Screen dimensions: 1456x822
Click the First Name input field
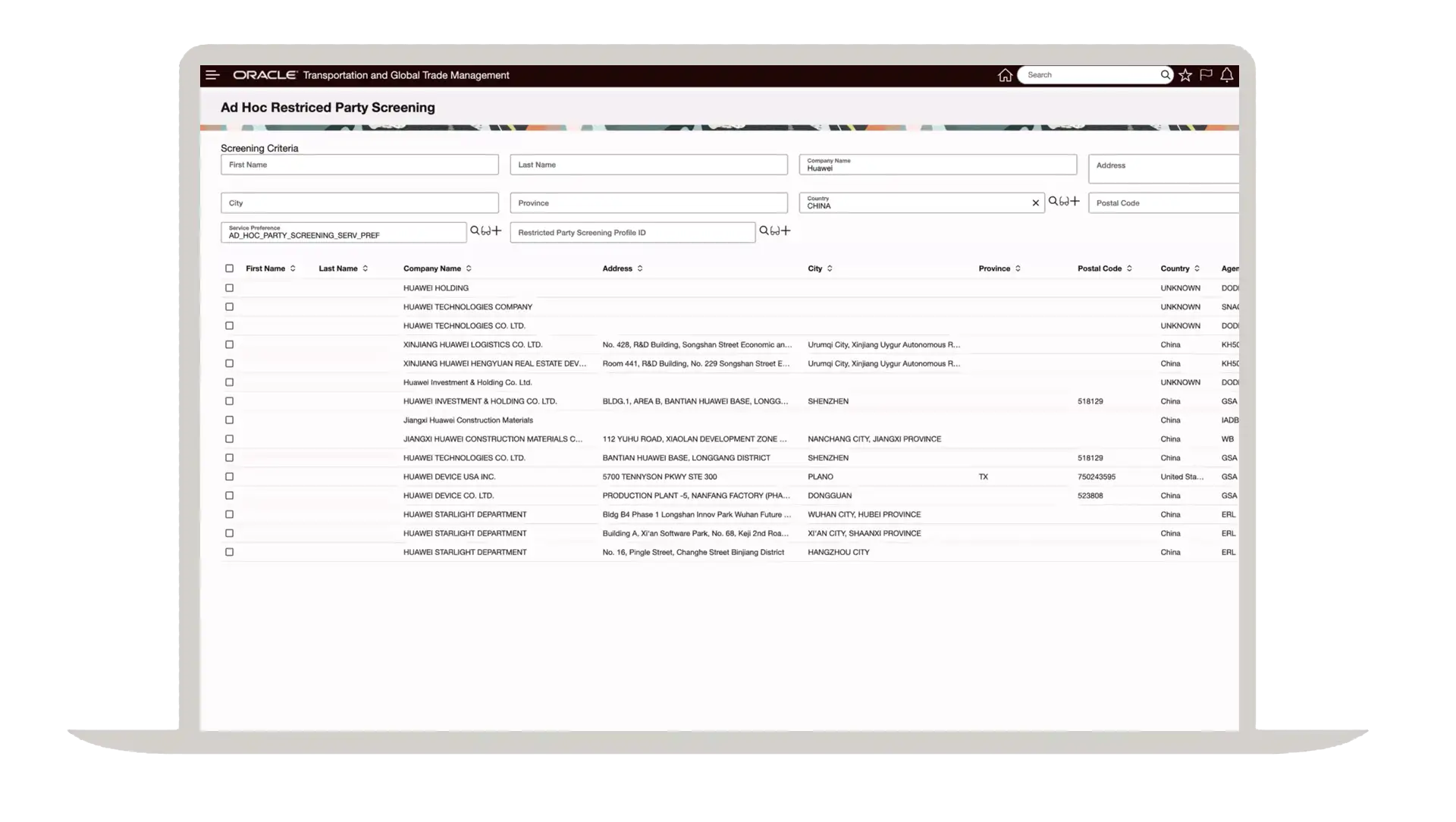click(359, 165)
